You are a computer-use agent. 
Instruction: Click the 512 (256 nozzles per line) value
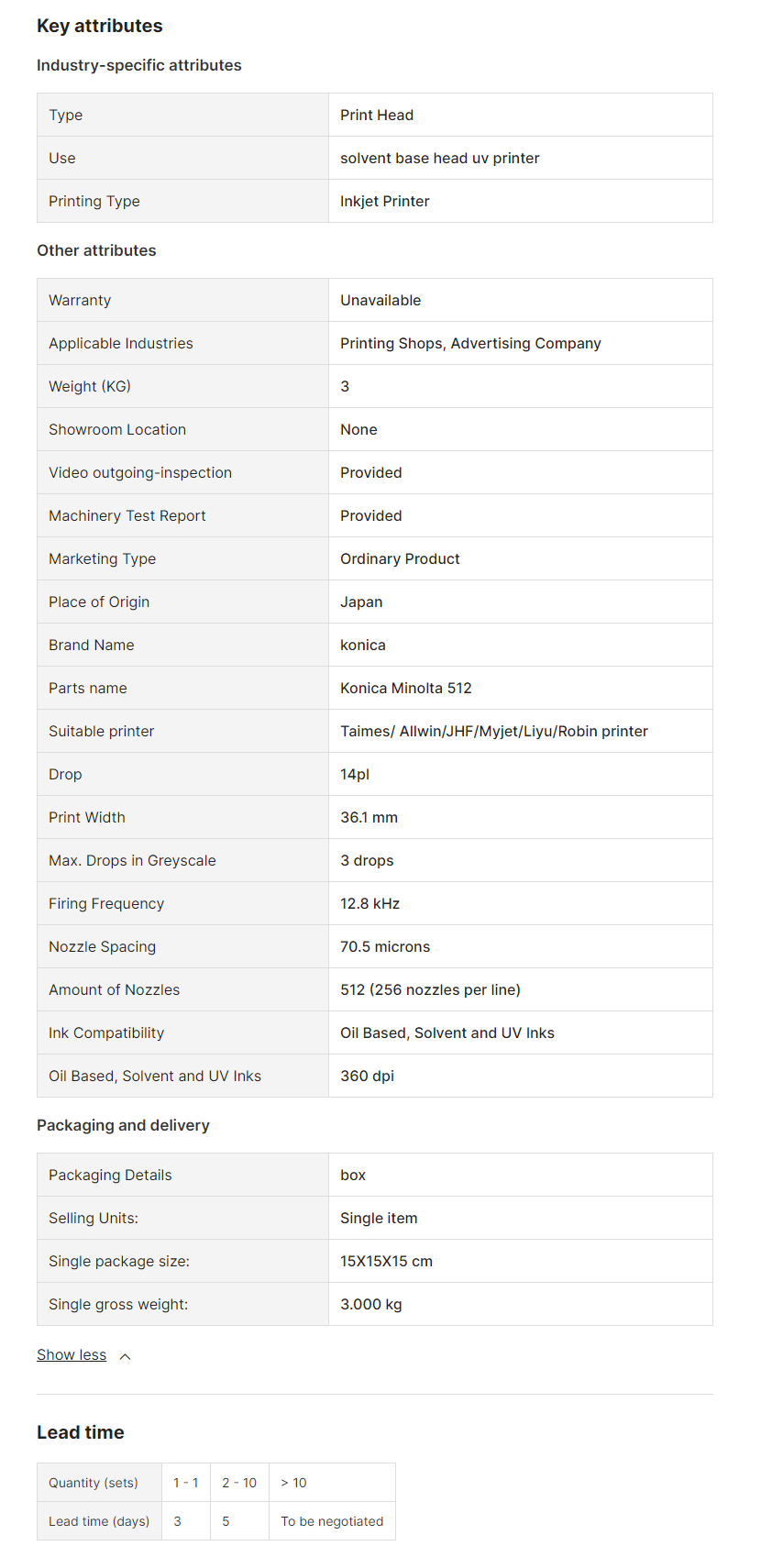click(430, 989)
